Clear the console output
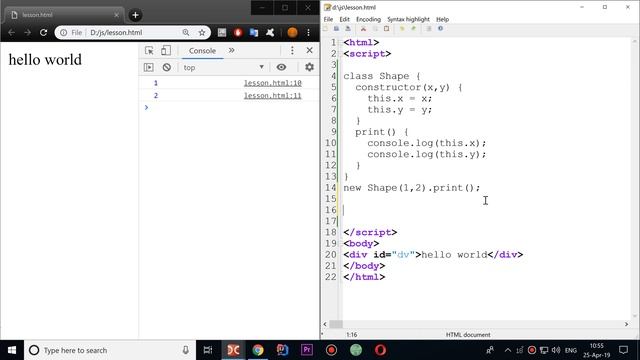Screen dimensions: 640x360 click(x=167, y=67)
